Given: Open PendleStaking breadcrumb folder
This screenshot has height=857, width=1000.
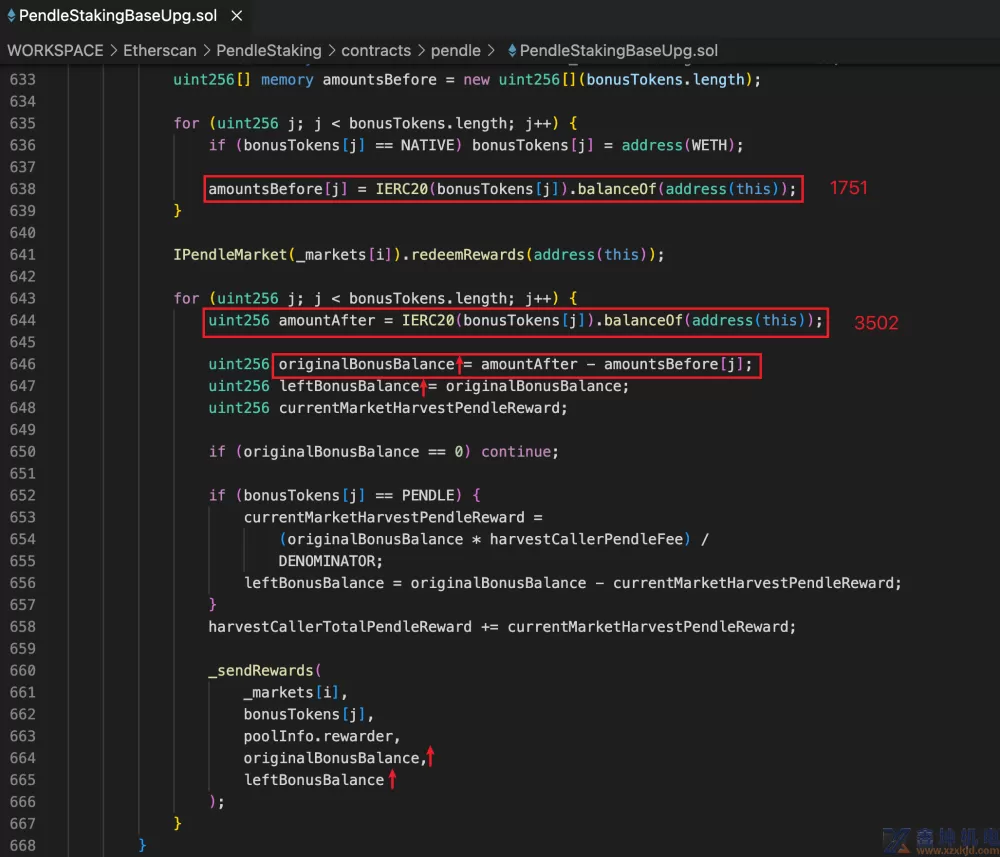Looking at the screenshot, I should point(268,50).
